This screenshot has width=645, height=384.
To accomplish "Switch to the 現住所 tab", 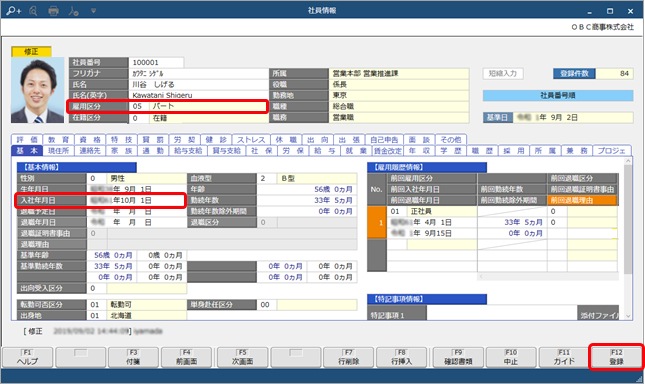I will tap(58, 151).
